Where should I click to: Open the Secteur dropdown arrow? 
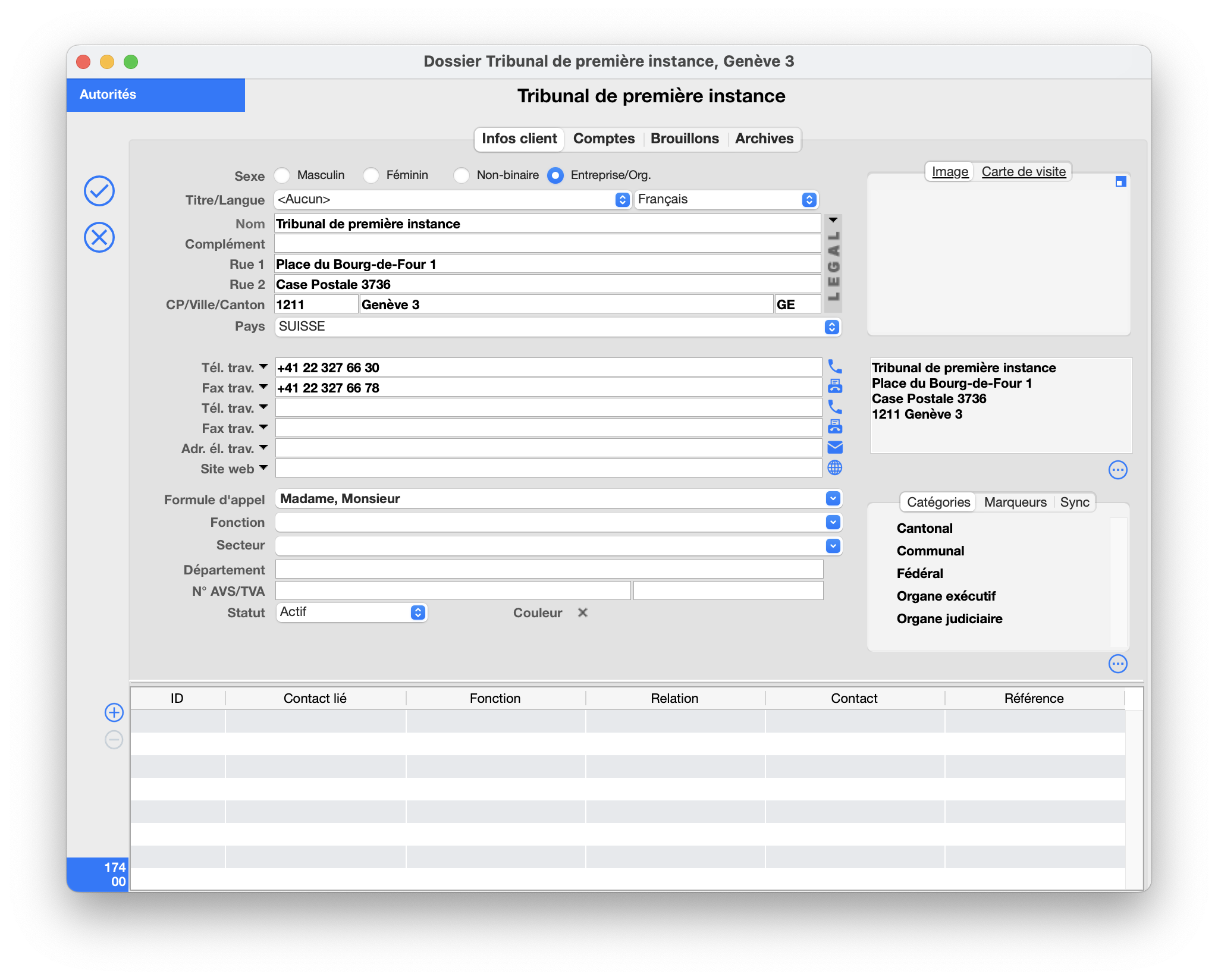point(833,545)
